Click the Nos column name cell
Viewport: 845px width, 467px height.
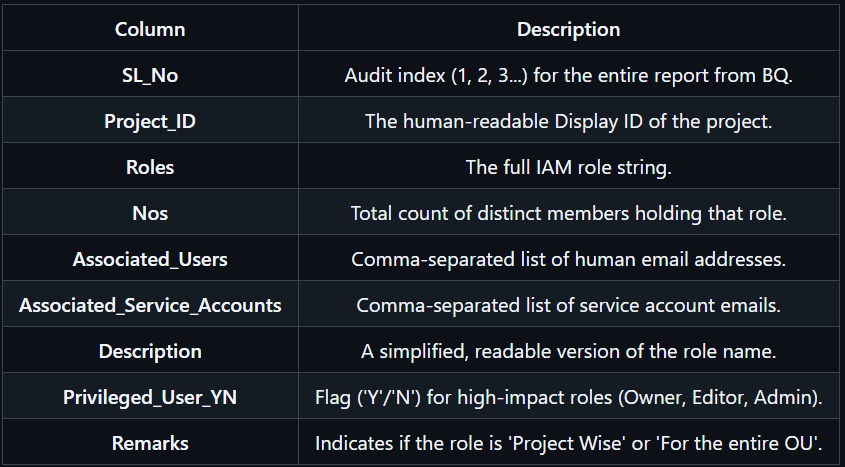[x=150, y=213]
